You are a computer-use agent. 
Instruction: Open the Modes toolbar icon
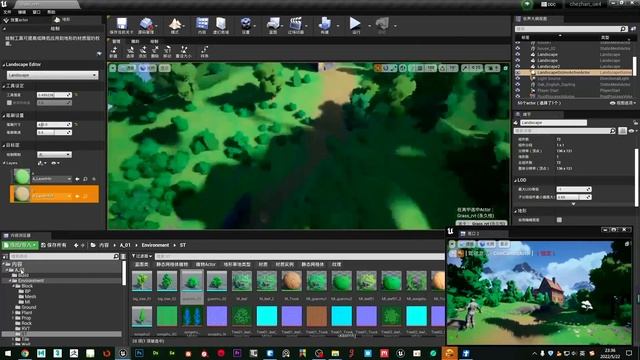click(175, 25)
